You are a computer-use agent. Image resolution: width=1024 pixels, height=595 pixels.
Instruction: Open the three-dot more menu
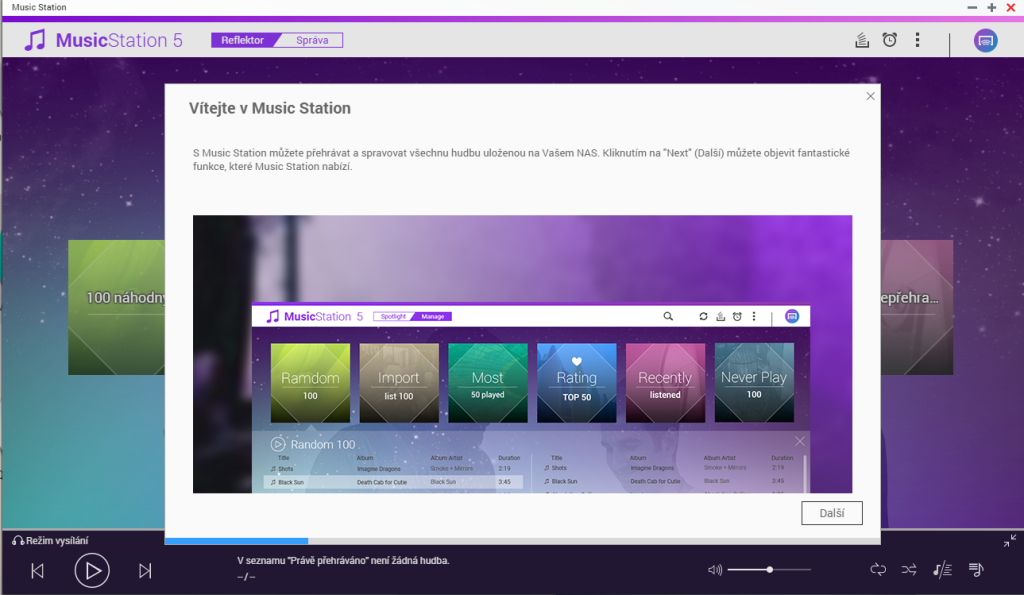tap(918, 40)
